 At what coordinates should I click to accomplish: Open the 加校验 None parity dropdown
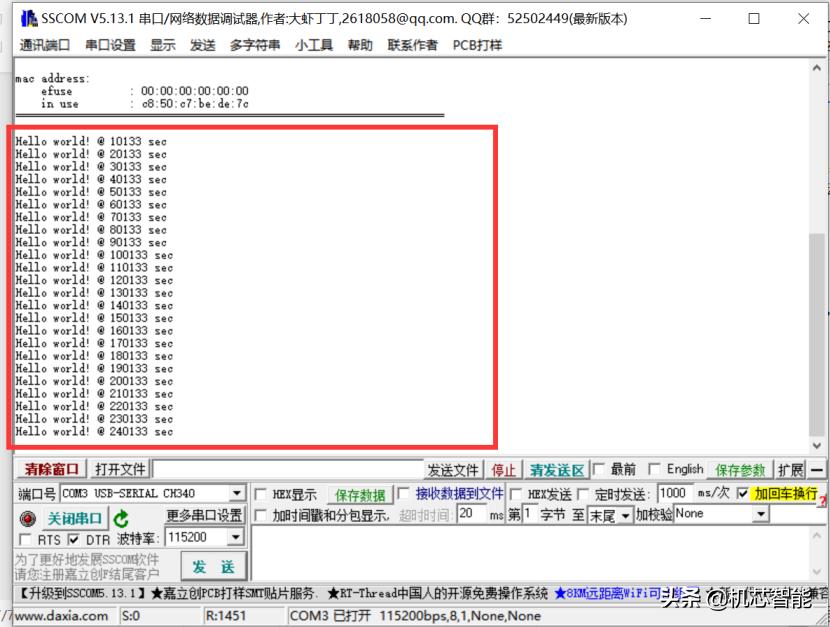tap(761, 513)
